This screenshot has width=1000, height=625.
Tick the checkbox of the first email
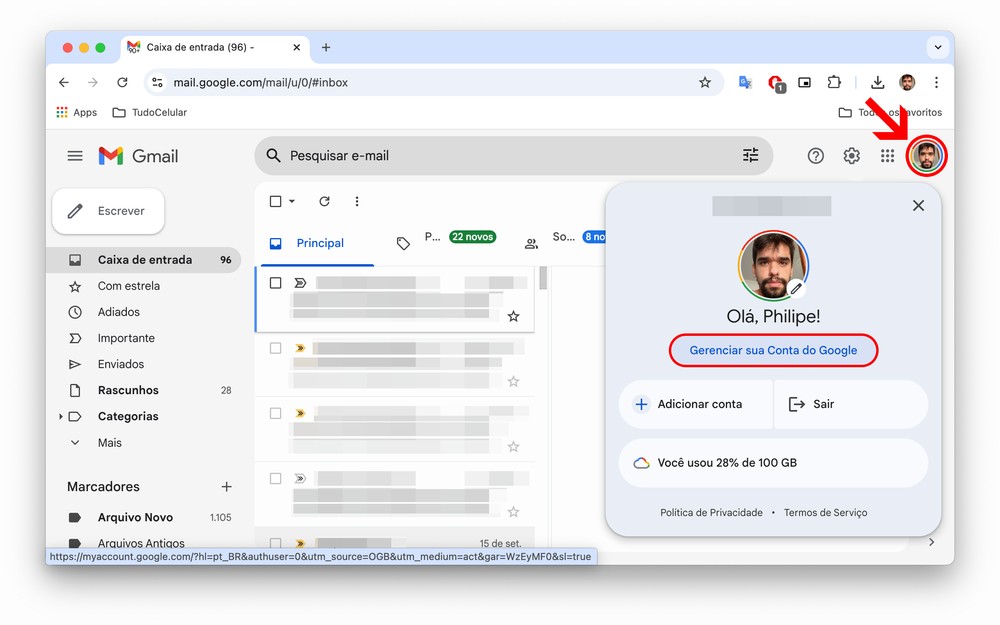click(x=276, y=283)
